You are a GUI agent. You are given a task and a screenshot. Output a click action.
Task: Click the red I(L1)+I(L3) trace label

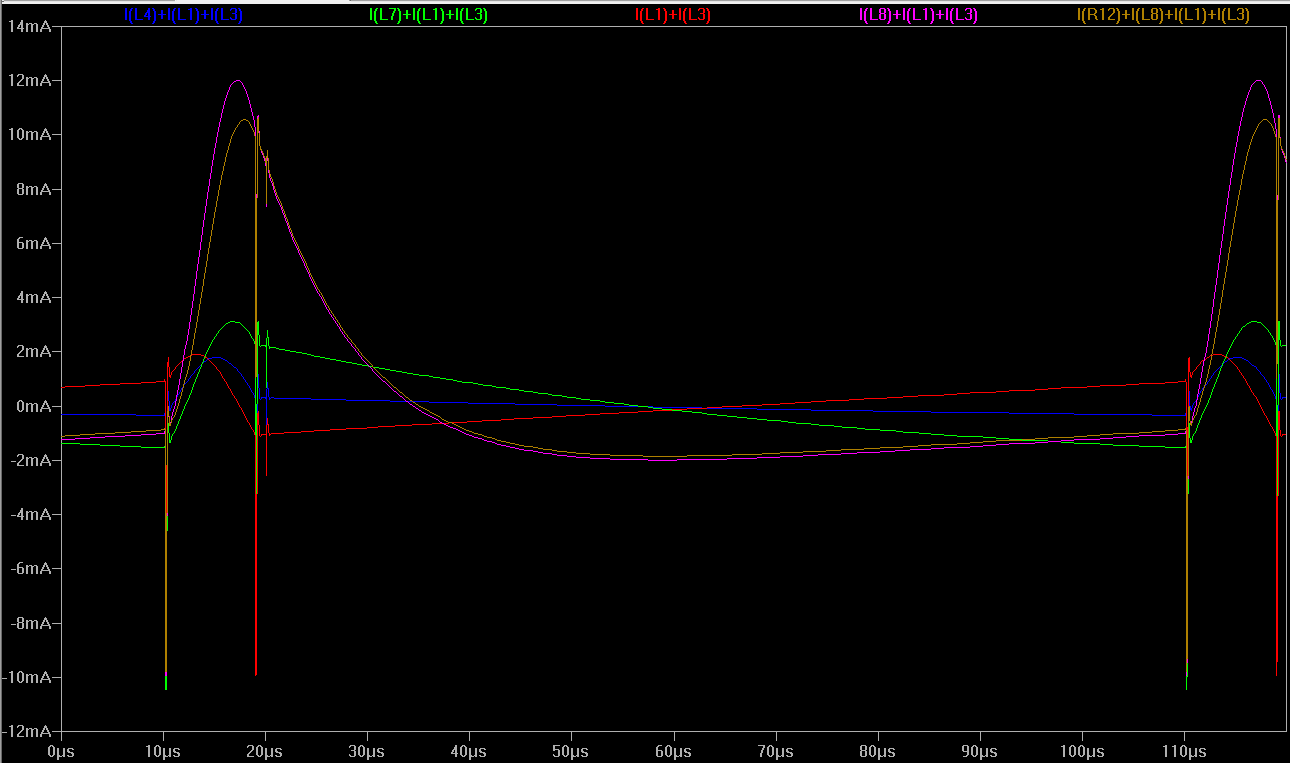(x=673, y=15)
